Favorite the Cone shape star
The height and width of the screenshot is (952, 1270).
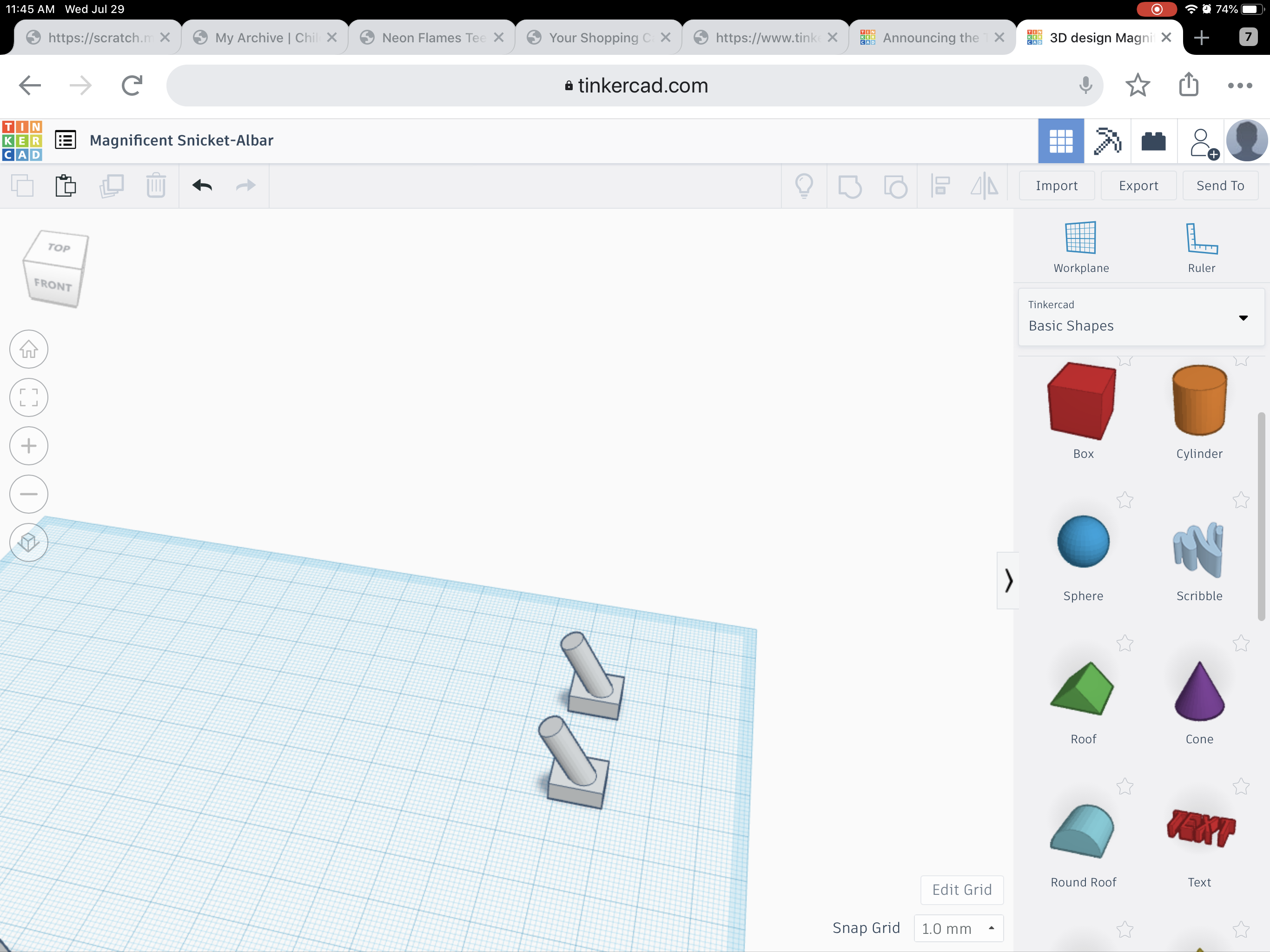(1240, 643)
